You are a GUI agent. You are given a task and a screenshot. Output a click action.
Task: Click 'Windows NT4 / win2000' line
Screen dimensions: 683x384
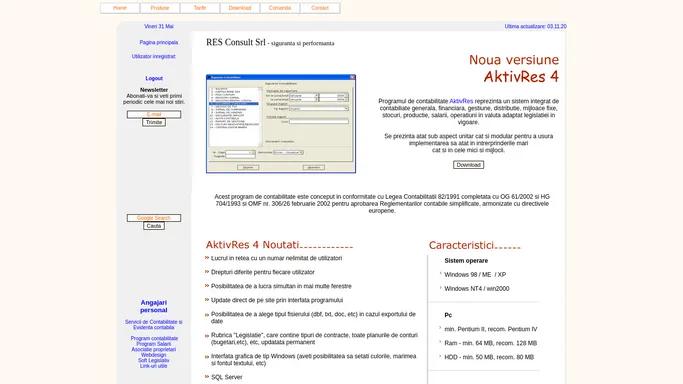(x=477, y=289)
